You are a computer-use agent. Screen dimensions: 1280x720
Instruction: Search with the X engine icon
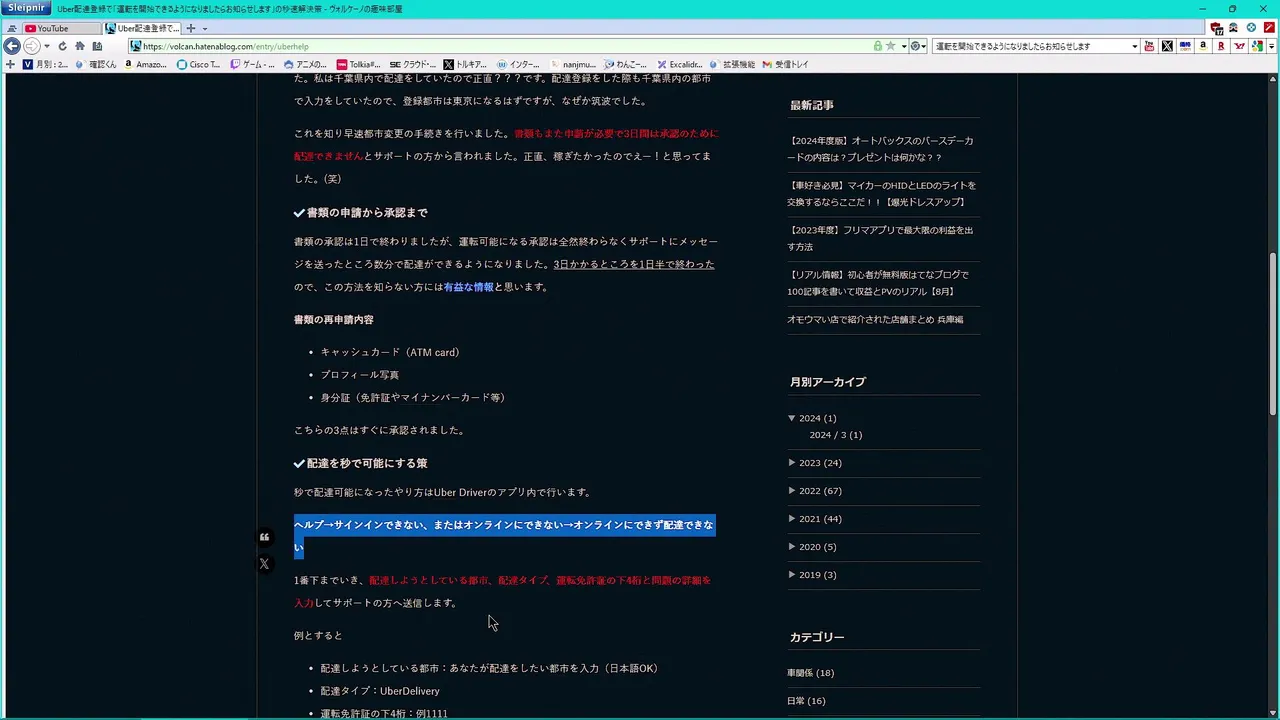point(1167,46)
